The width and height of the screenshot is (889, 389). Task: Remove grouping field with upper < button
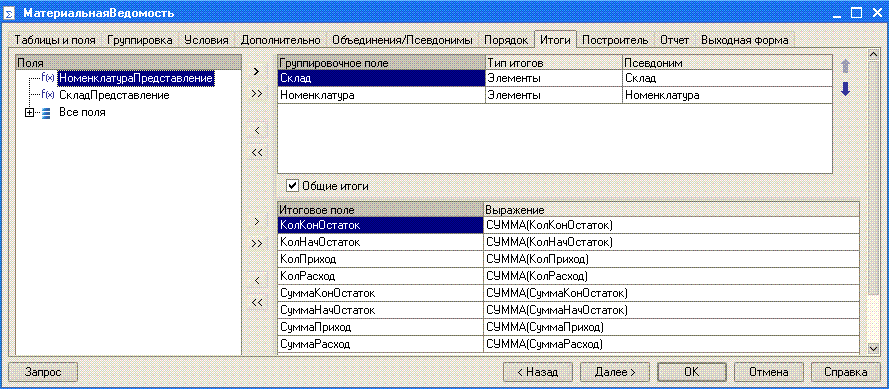[256, 130]
